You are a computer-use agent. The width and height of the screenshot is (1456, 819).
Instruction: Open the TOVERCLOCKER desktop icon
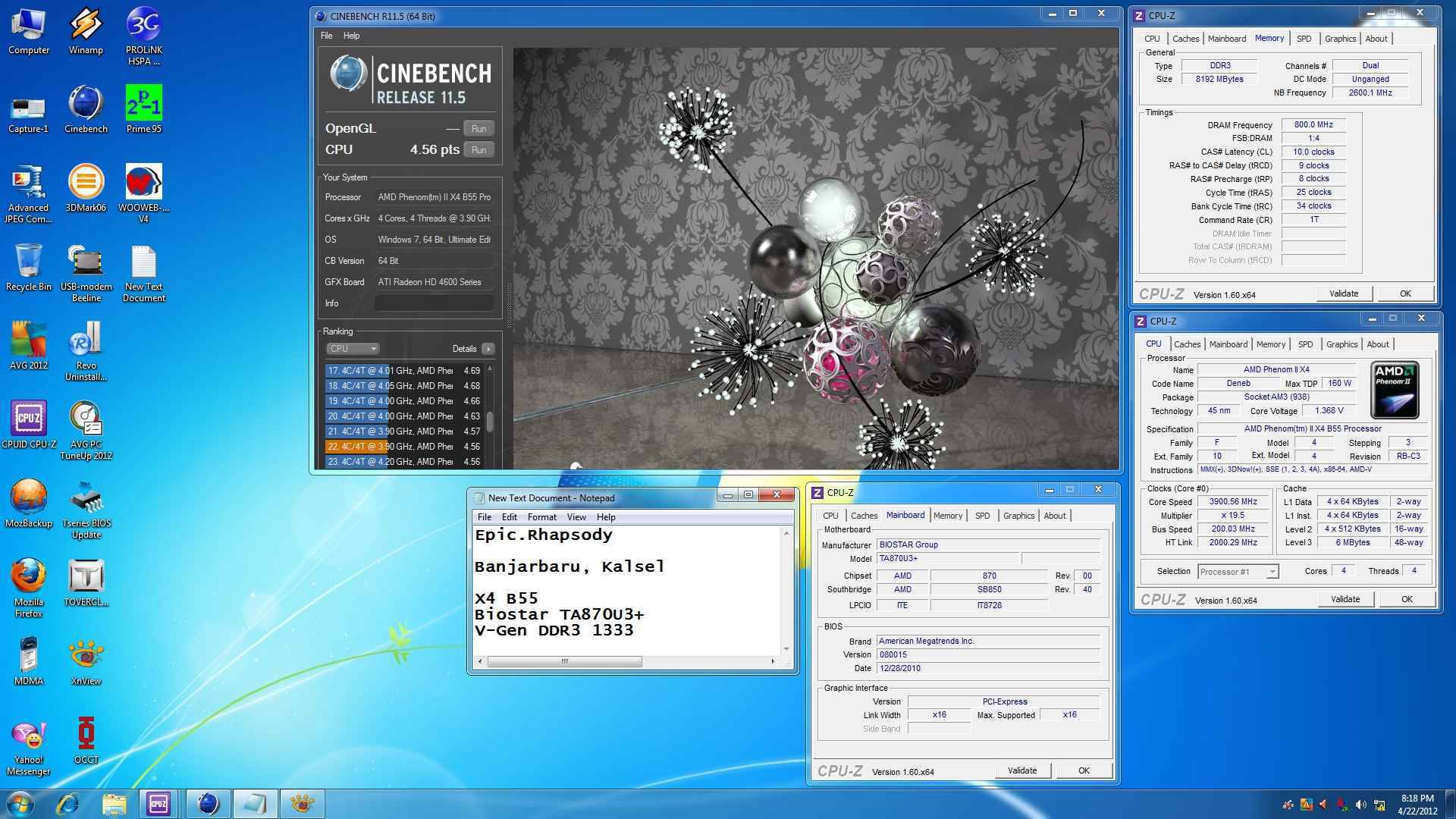[x=86, y=582]
